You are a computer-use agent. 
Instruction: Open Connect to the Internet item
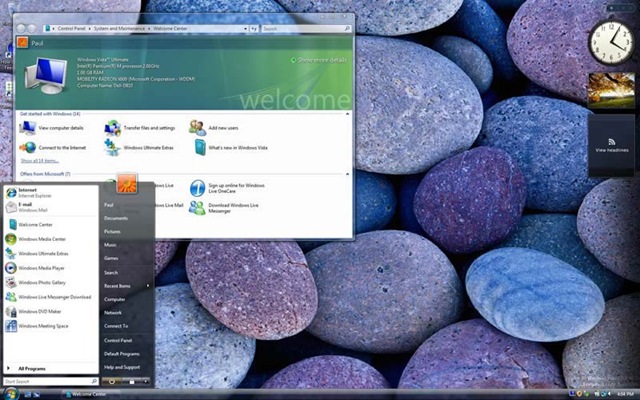point(53,148)
